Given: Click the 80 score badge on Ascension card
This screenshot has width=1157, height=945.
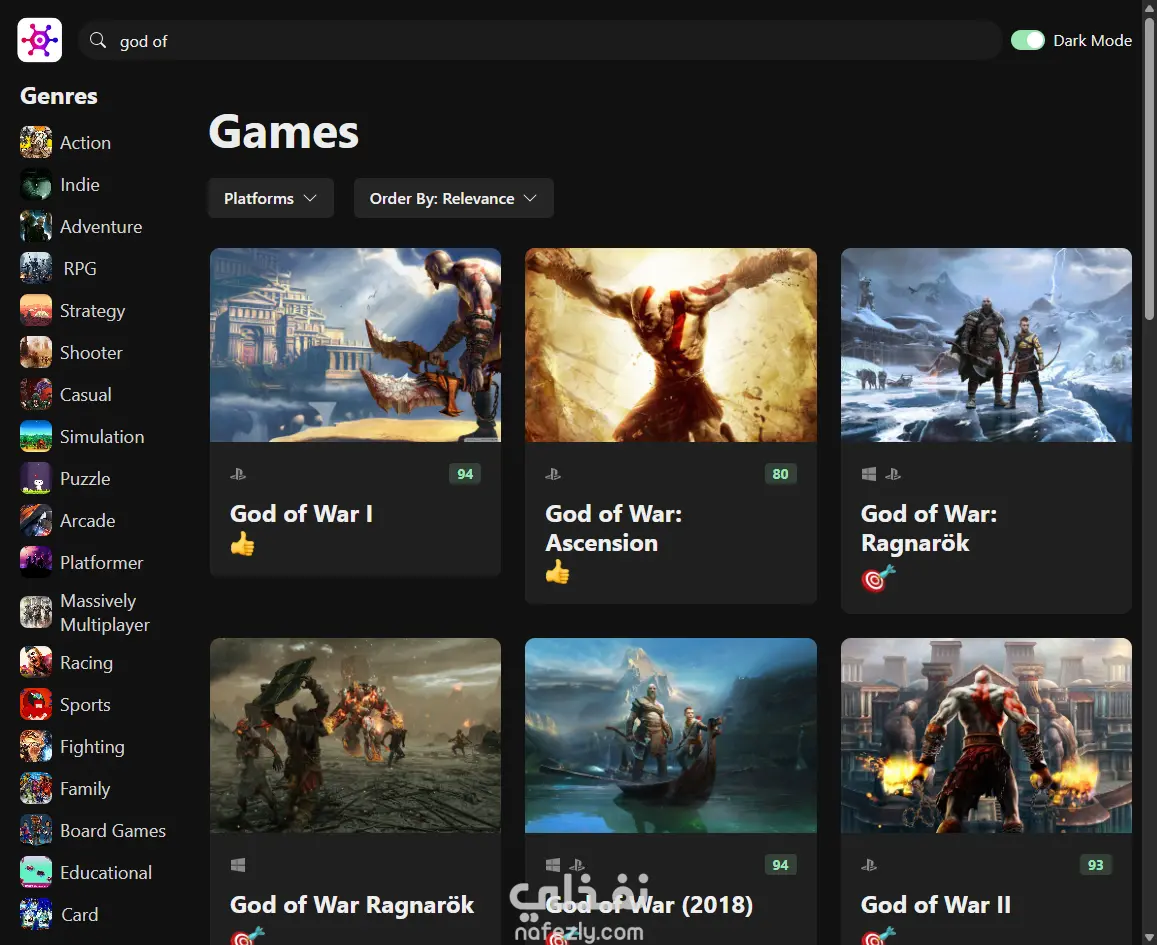Looking at the screenshot, I should click(781, 474).
